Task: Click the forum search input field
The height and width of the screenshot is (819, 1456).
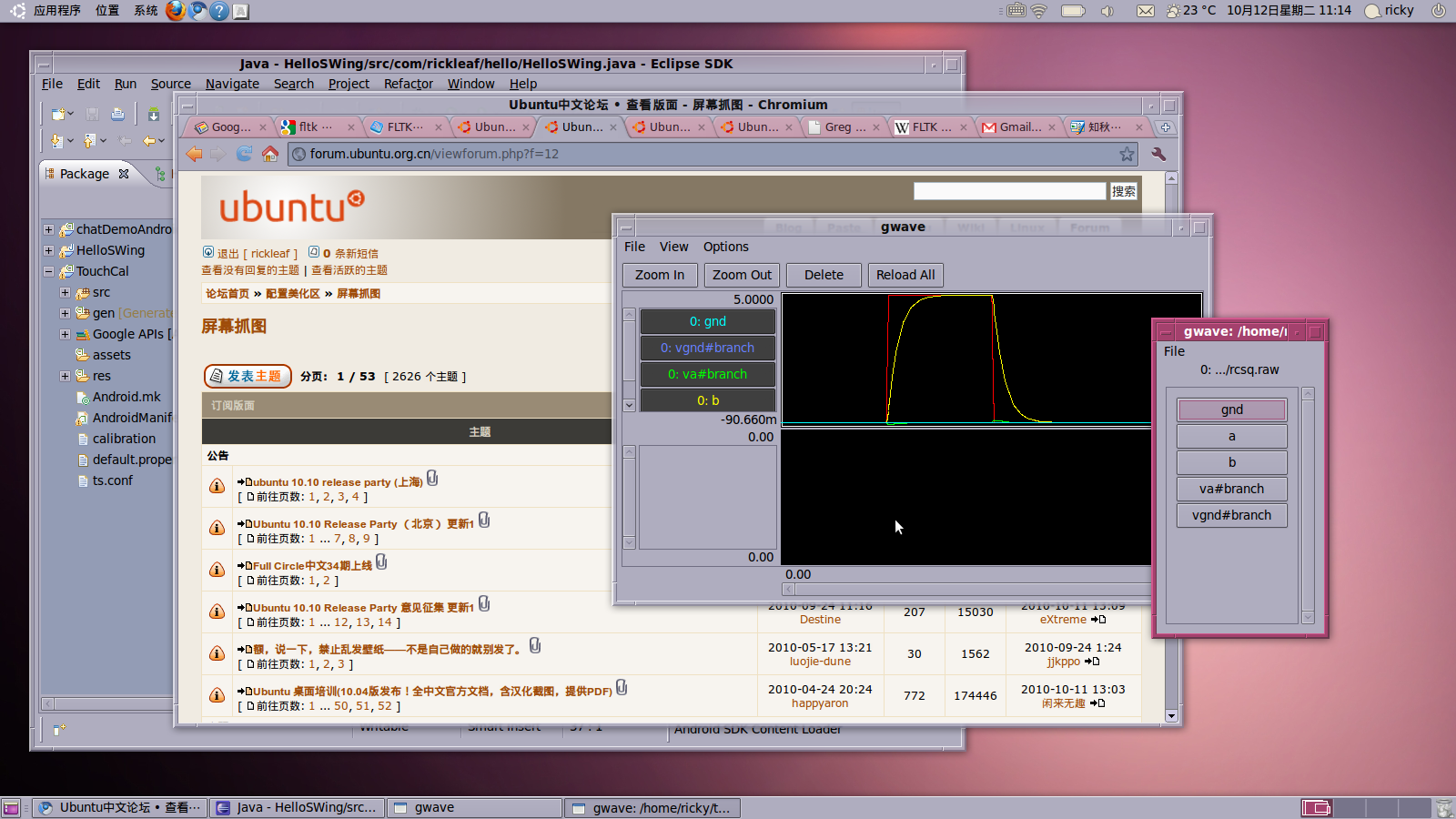Action: [x=1009, y=191]
